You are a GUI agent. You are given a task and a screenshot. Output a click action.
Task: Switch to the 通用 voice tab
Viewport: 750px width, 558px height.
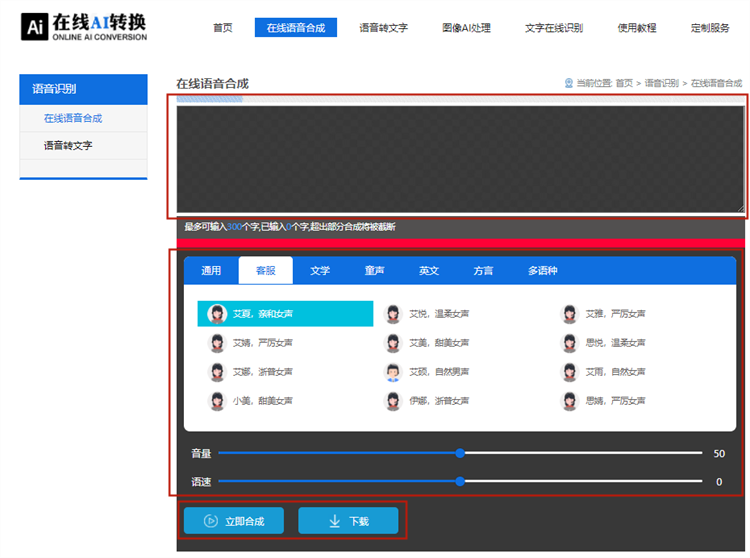tap(211, 271)
